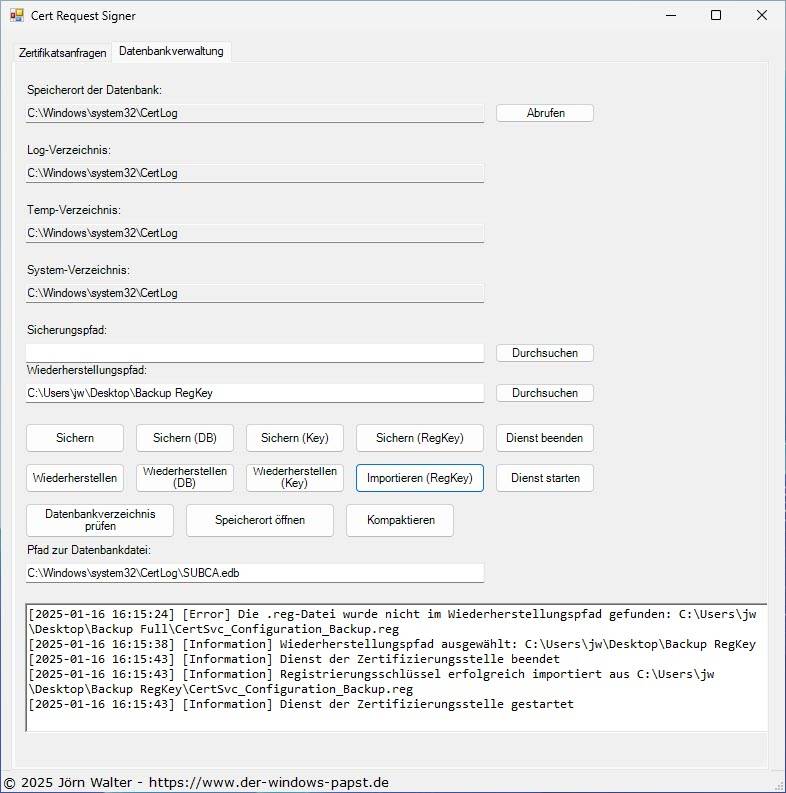The image size is (786, 793).
Task: Select the Datenbankverwaltung tab
Action: tap(172, 51)
